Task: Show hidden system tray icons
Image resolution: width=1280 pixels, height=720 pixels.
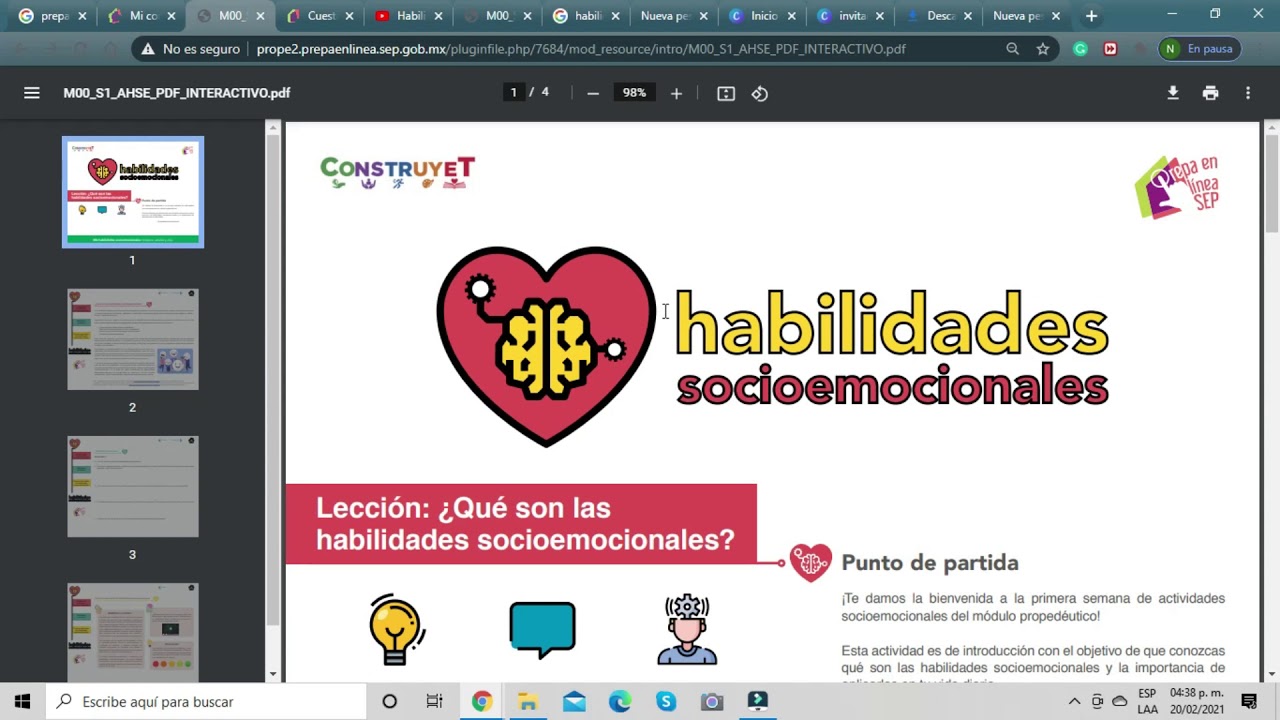Action: pyautogui.click(x=1075, y=702)
